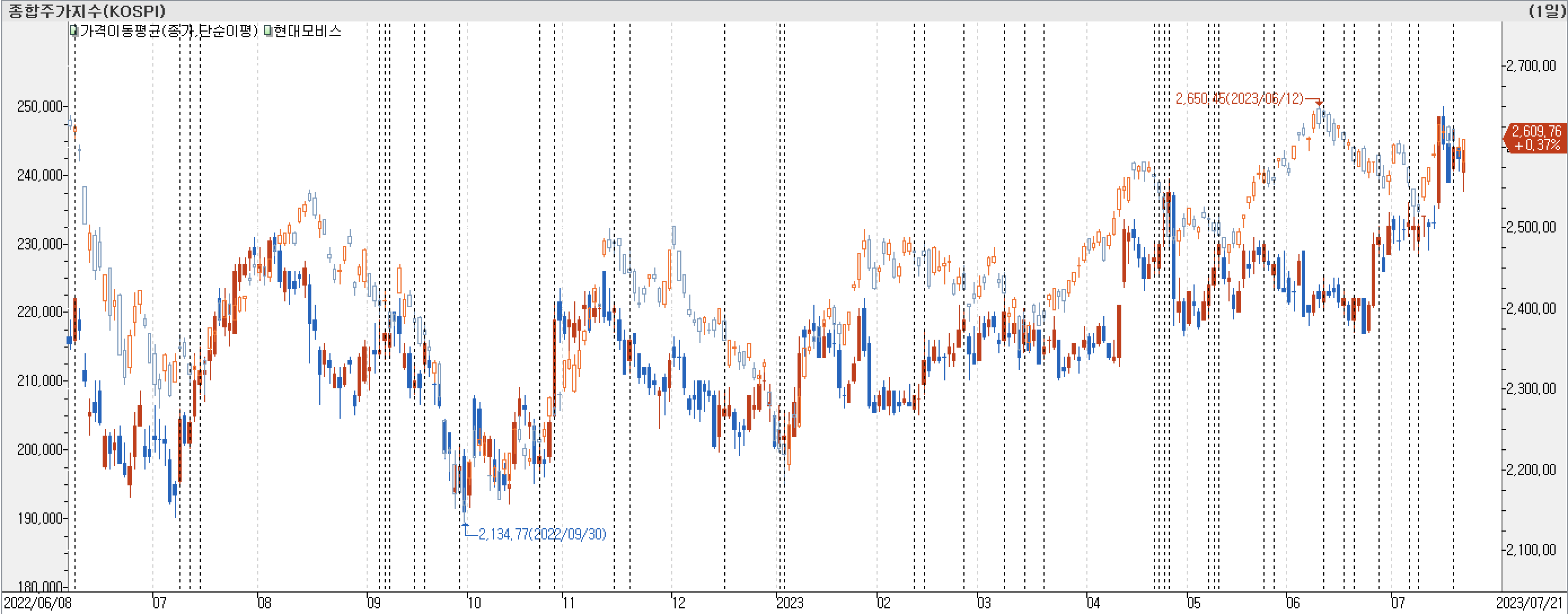The height and width of the screenshot is (614, 1568).
Task: Click the 종합주가지수(KOSPI) chart title
Action: click(86, 11)
